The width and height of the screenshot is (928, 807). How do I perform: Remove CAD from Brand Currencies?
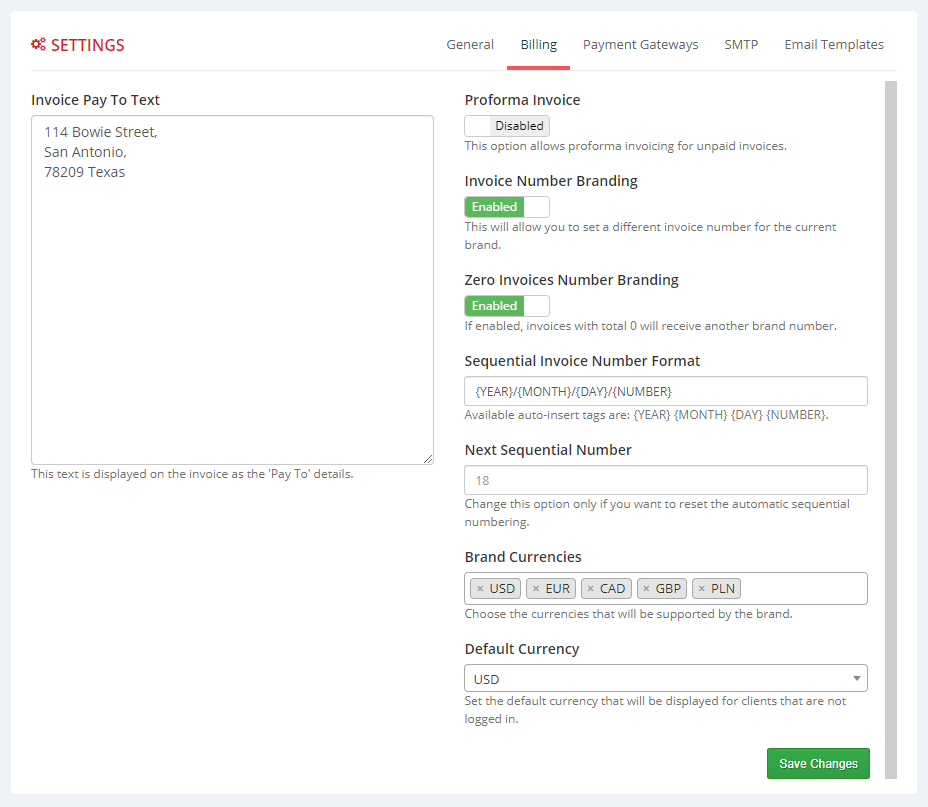coord(591,588)
